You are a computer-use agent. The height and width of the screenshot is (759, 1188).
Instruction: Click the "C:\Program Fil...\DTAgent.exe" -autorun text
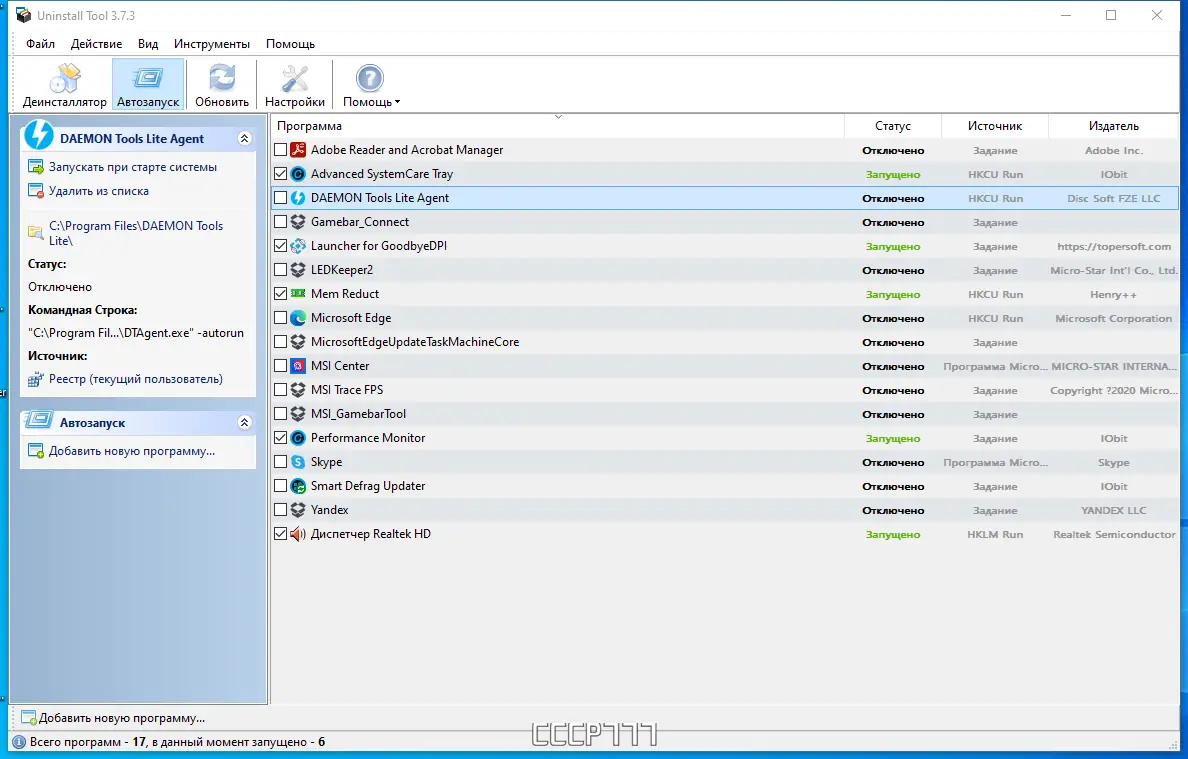tap(136, 333)
